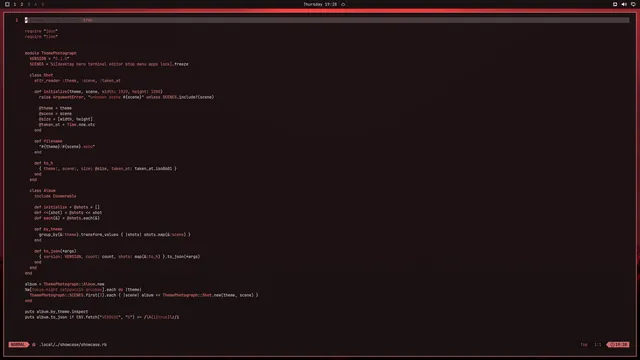Click the def initialize(theme, scene line
Viewport: 640px width, 360px height.
coord(98,91)
